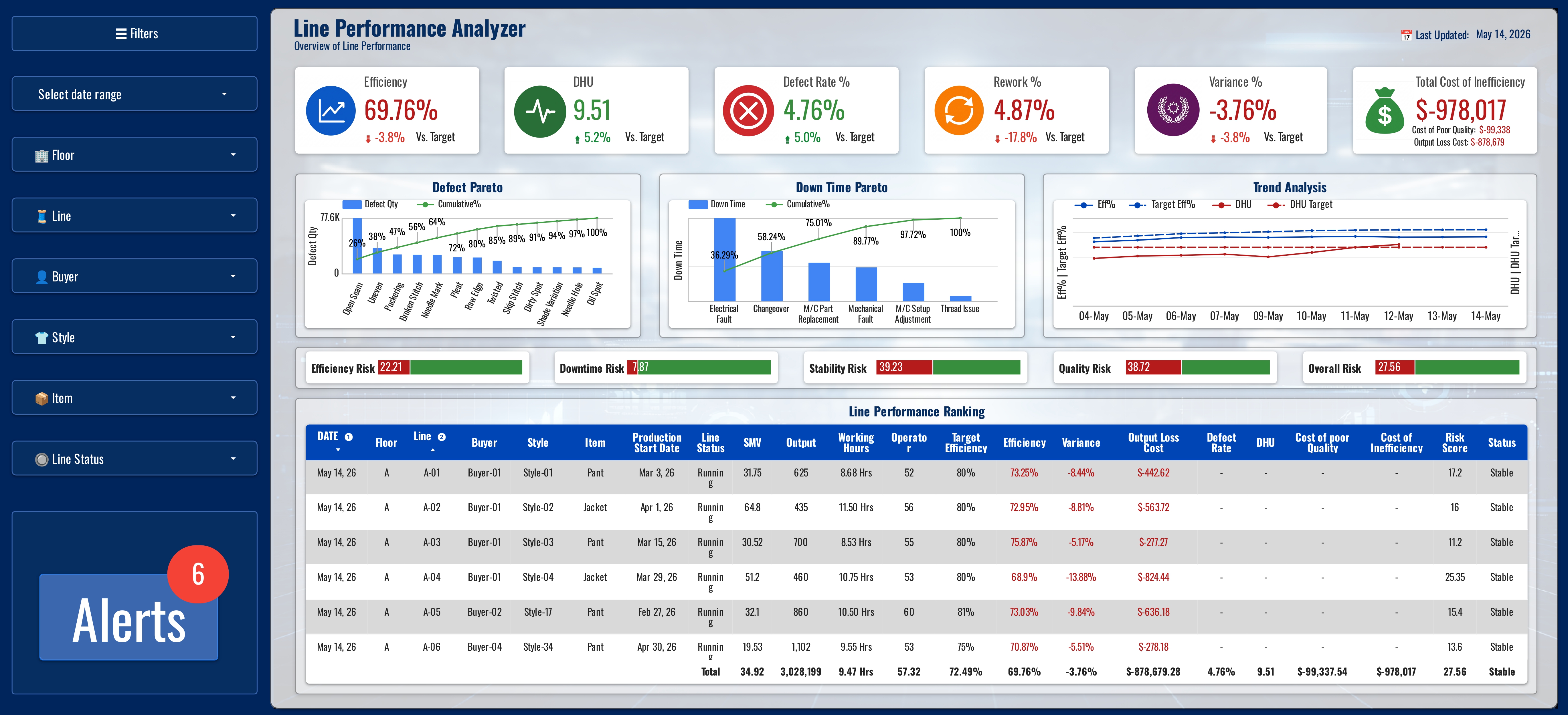Click the green money bag icon

pos(1384,111)
